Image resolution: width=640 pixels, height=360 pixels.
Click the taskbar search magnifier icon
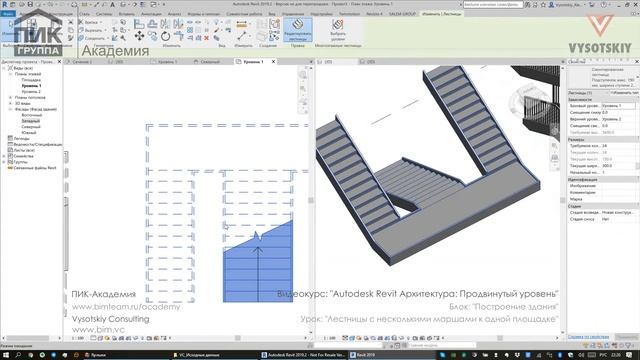click(x=18, y=355)
